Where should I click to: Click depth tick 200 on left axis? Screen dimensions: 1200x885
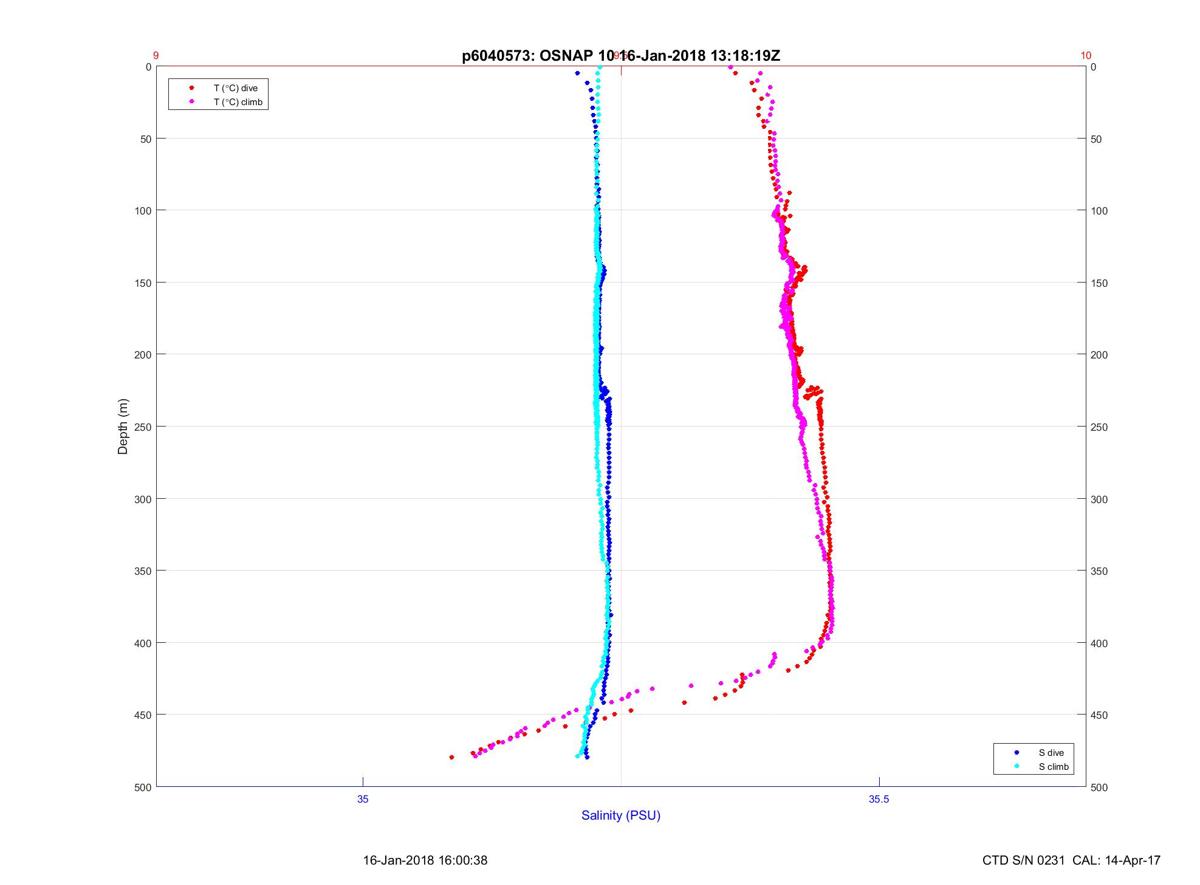(141, 355)
